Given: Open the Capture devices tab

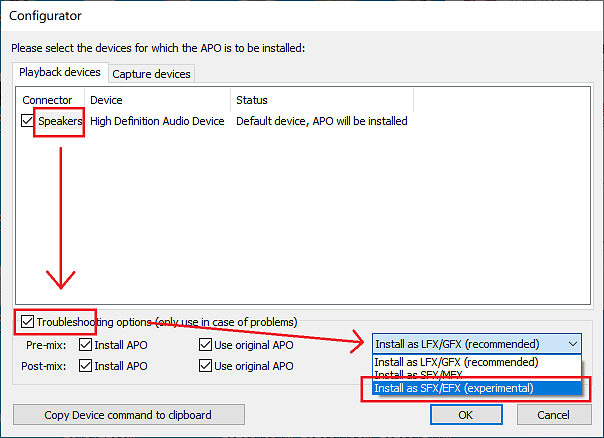Looking at the screenshot, I should click(x=150, y=74).
